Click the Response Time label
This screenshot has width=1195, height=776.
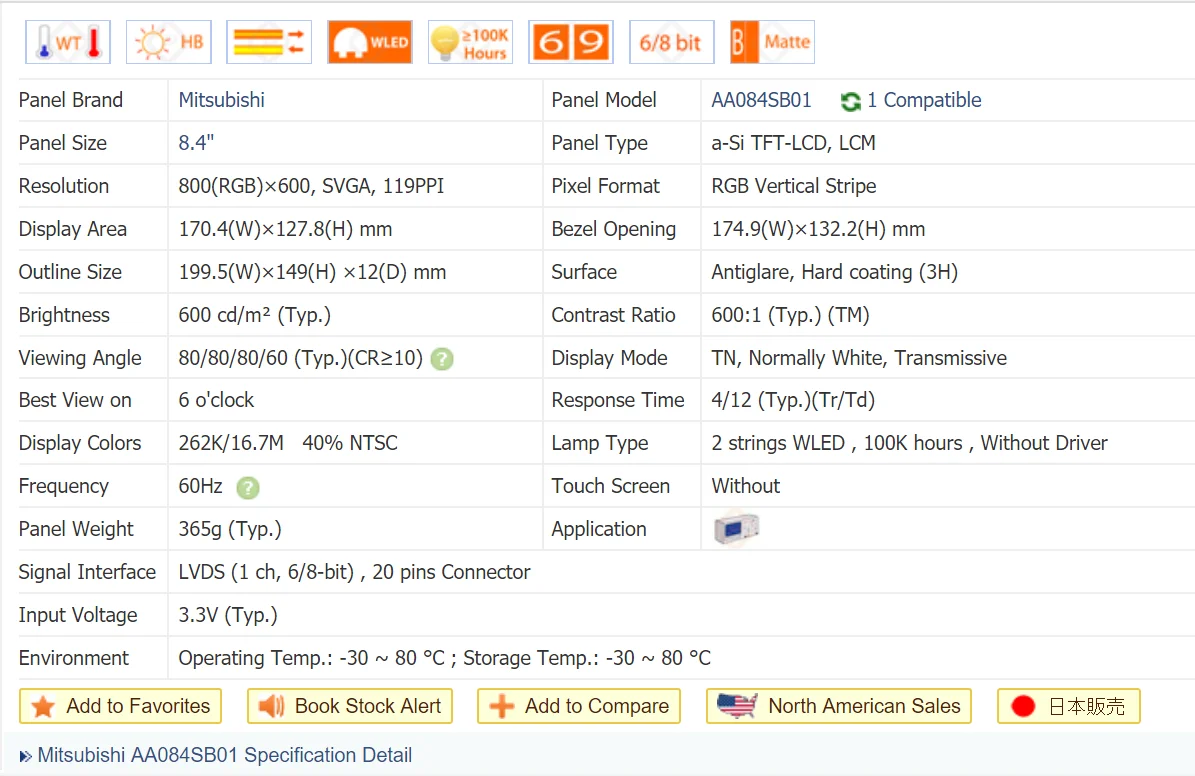tap(618, 399)
